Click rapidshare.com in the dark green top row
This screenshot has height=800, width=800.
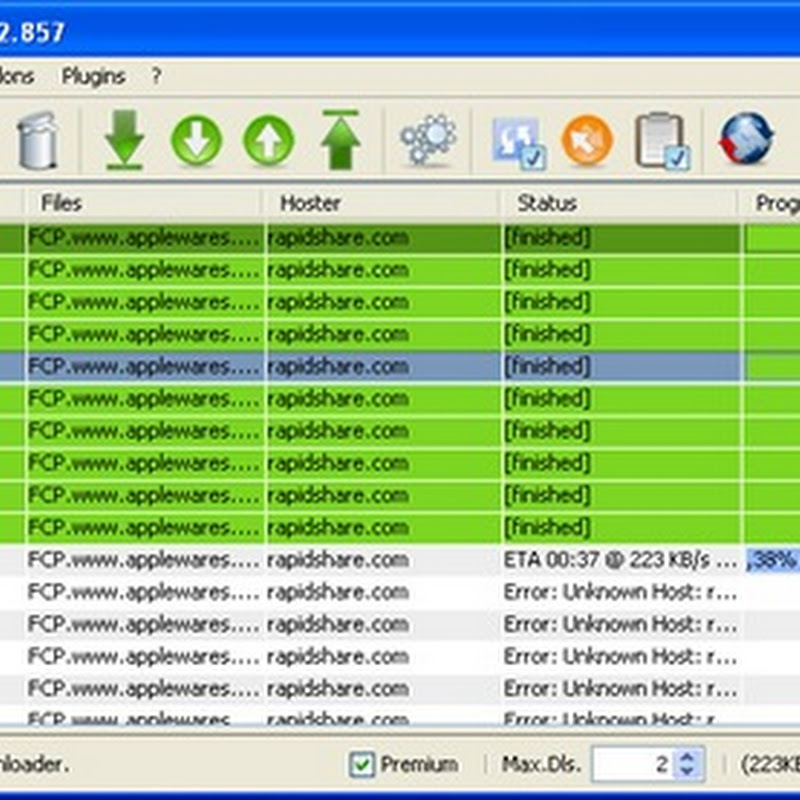(338, 238)
